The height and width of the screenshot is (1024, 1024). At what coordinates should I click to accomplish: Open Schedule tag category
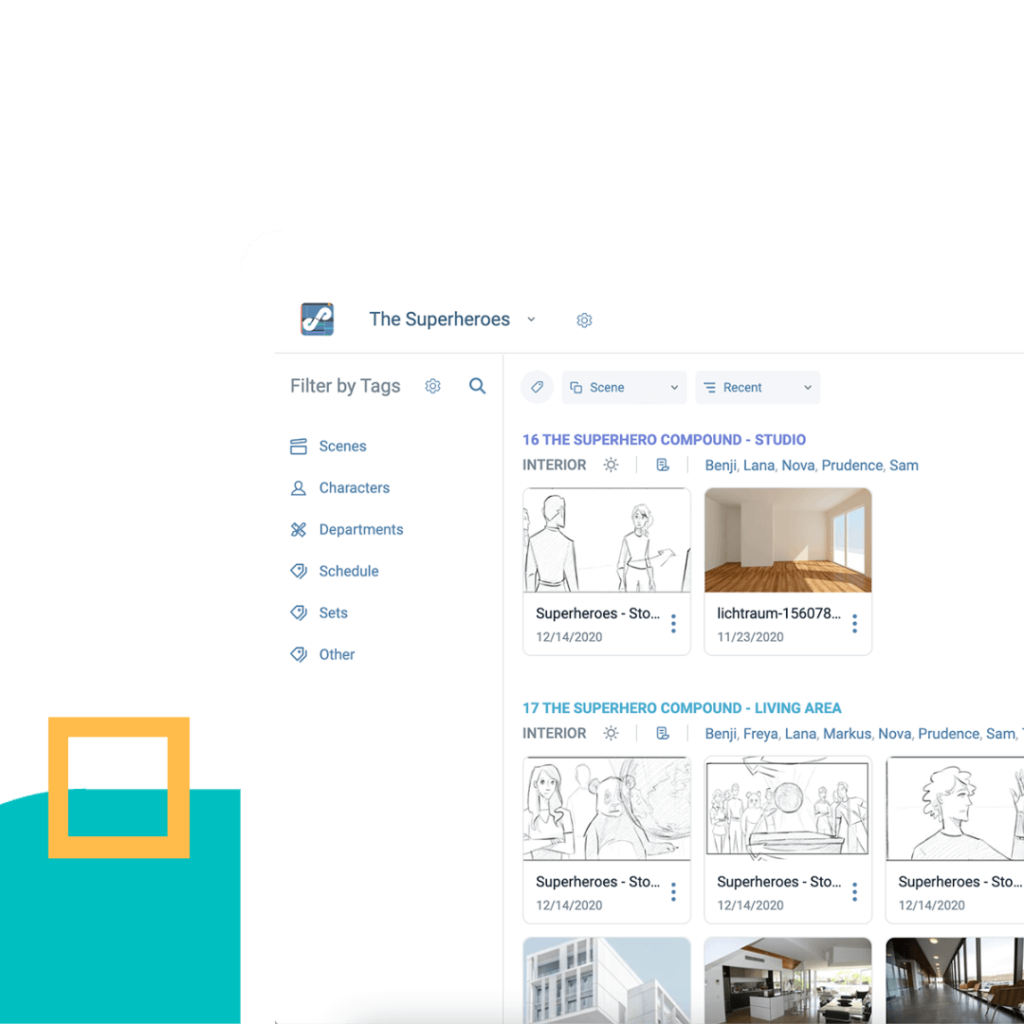point(348,571)
